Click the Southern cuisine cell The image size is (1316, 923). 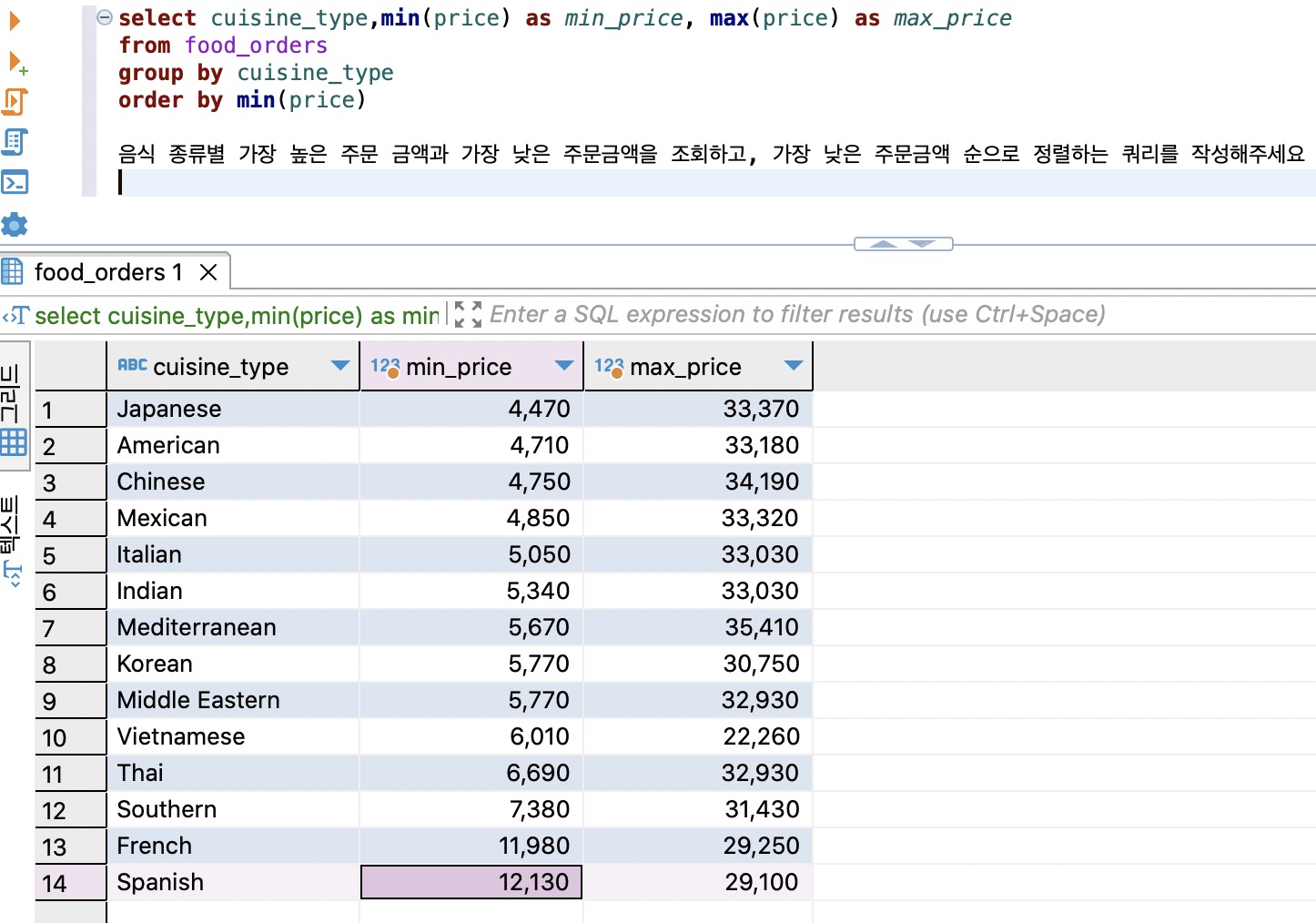[233, 809]
